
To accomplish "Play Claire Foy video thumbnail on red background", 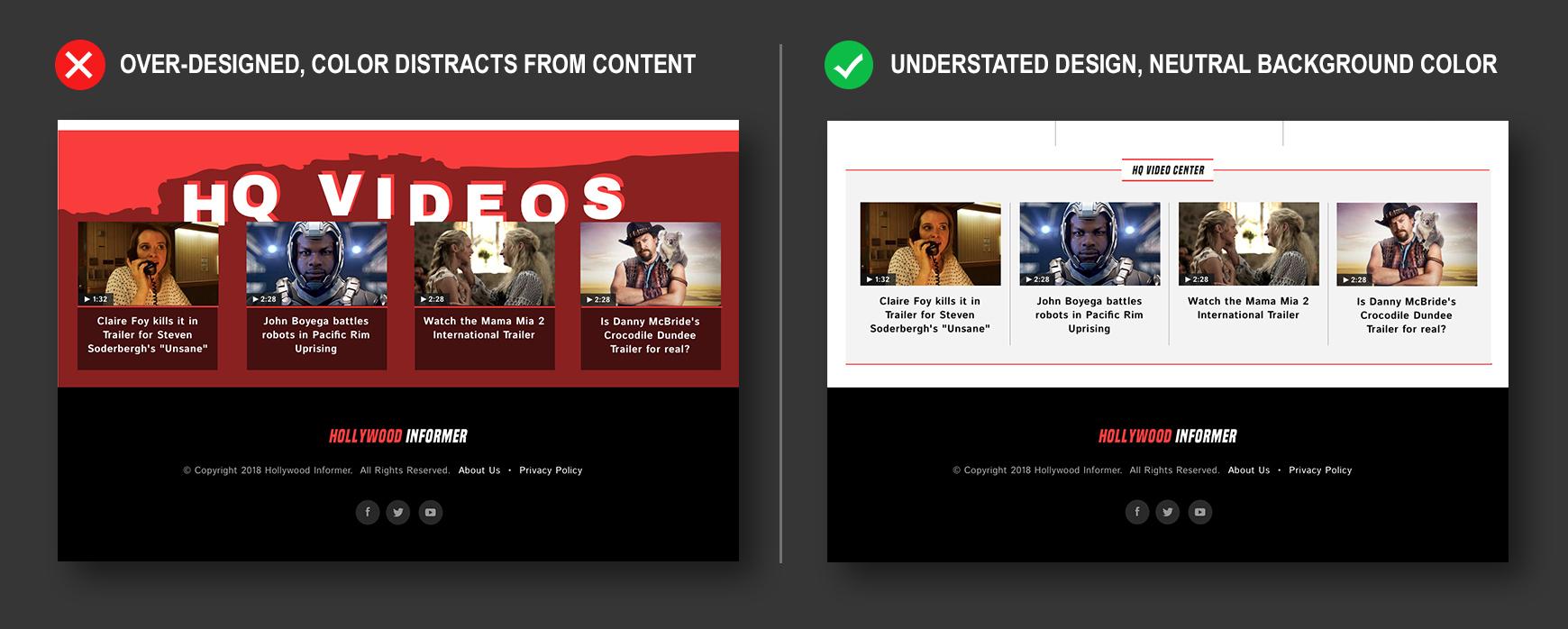I will click(x=148, y=264).
